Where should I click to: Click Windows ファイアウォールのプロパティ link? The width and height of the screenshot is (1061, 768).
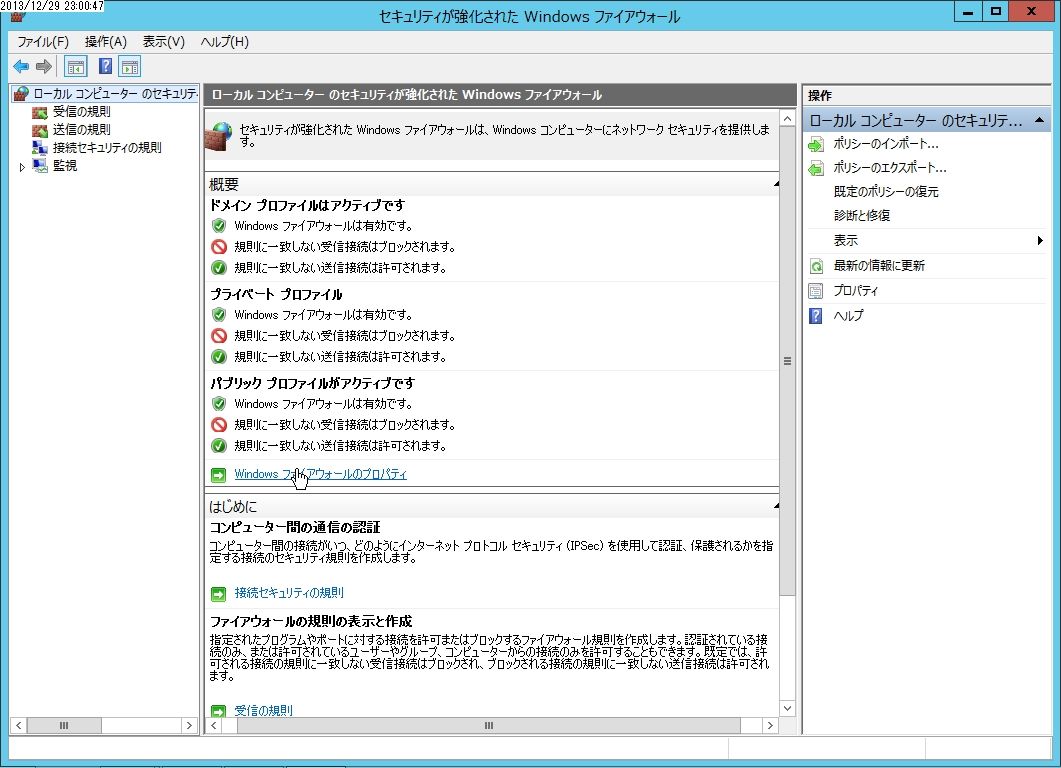point(321,474)
